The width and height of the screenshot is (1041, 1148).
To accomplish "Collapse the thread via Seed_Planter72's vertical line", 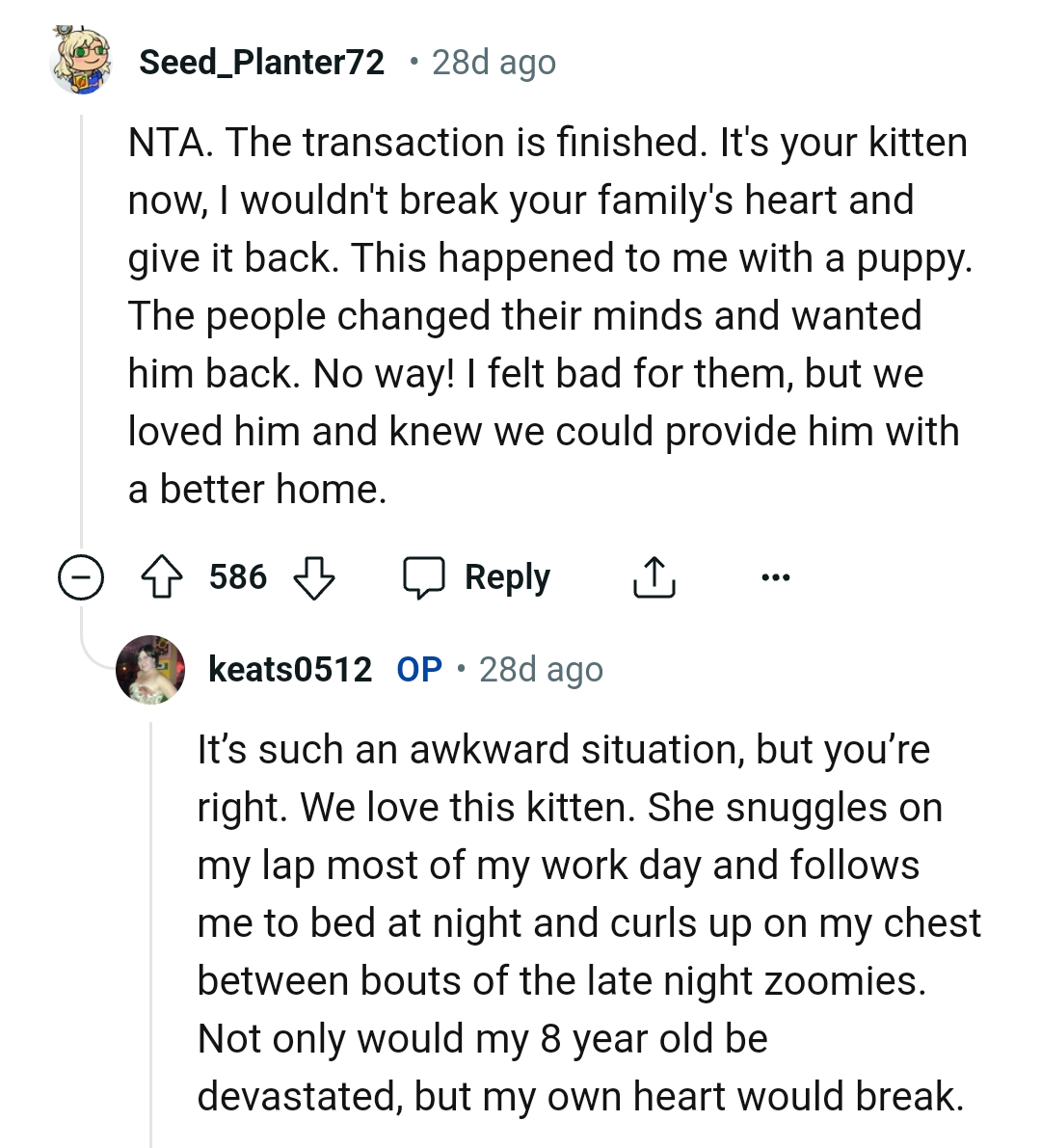I will 82,337.
